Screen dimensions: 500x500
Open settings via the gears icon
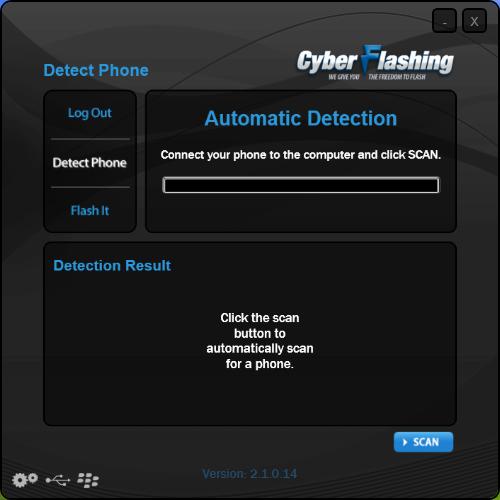[25, 480]
